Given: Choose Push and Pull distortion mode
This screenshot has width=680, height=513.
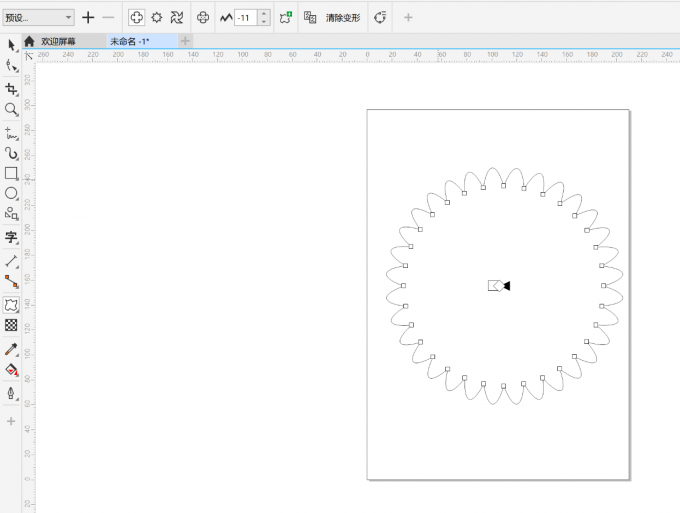Looking at the screenshot, I should tap(137, 17).
